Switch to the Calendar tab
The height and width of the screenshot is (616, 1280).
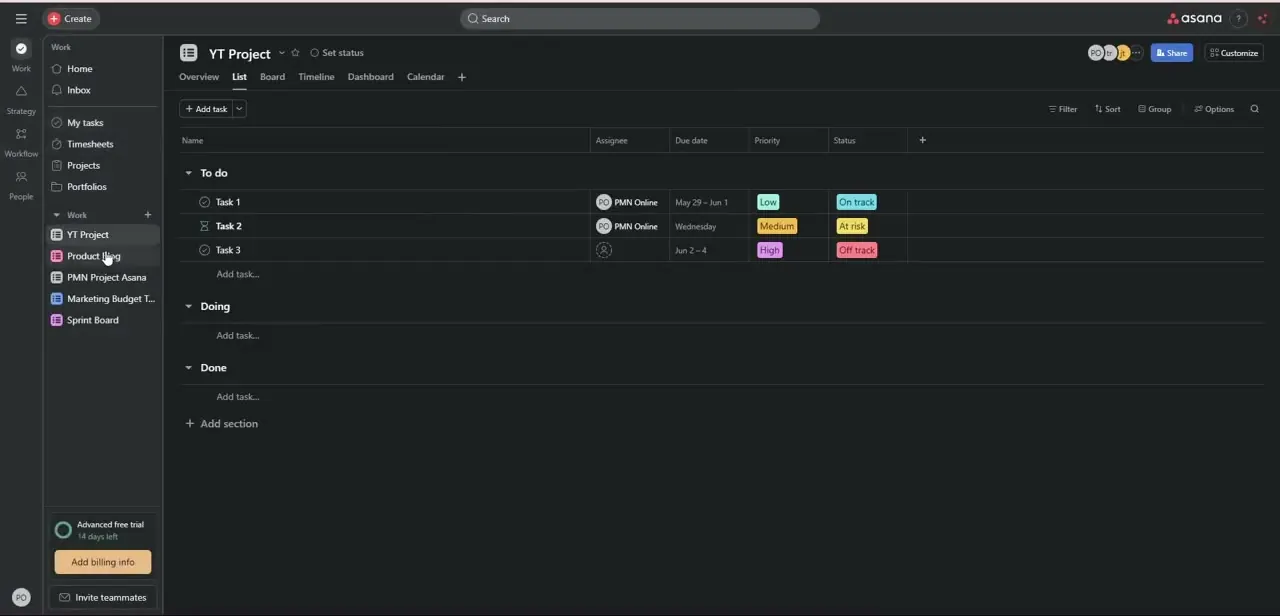[x=425, y=77]
